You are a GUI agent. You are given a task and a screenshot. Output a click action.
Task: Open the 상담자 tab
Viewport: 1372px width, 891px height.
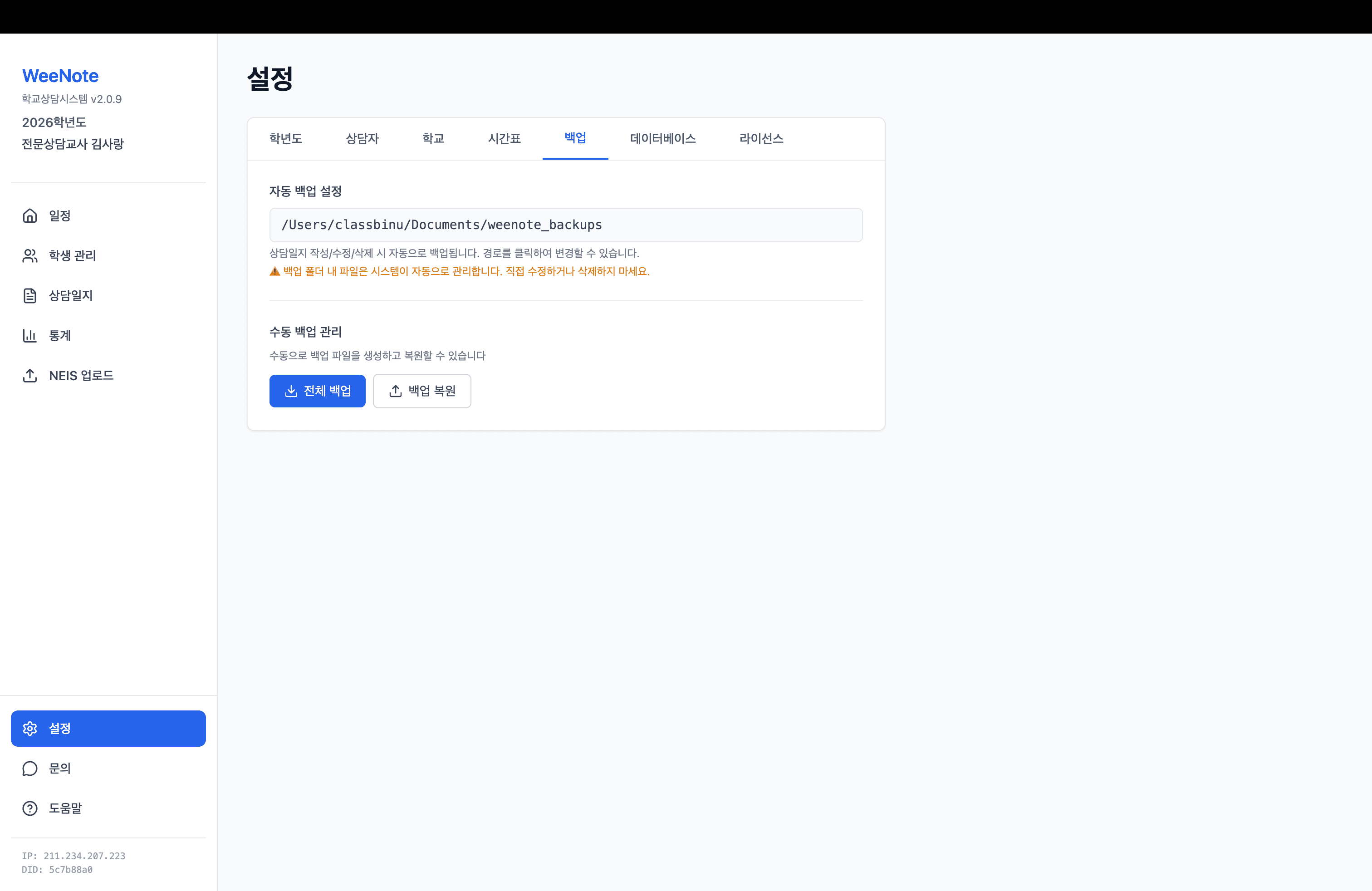point(362,138)
